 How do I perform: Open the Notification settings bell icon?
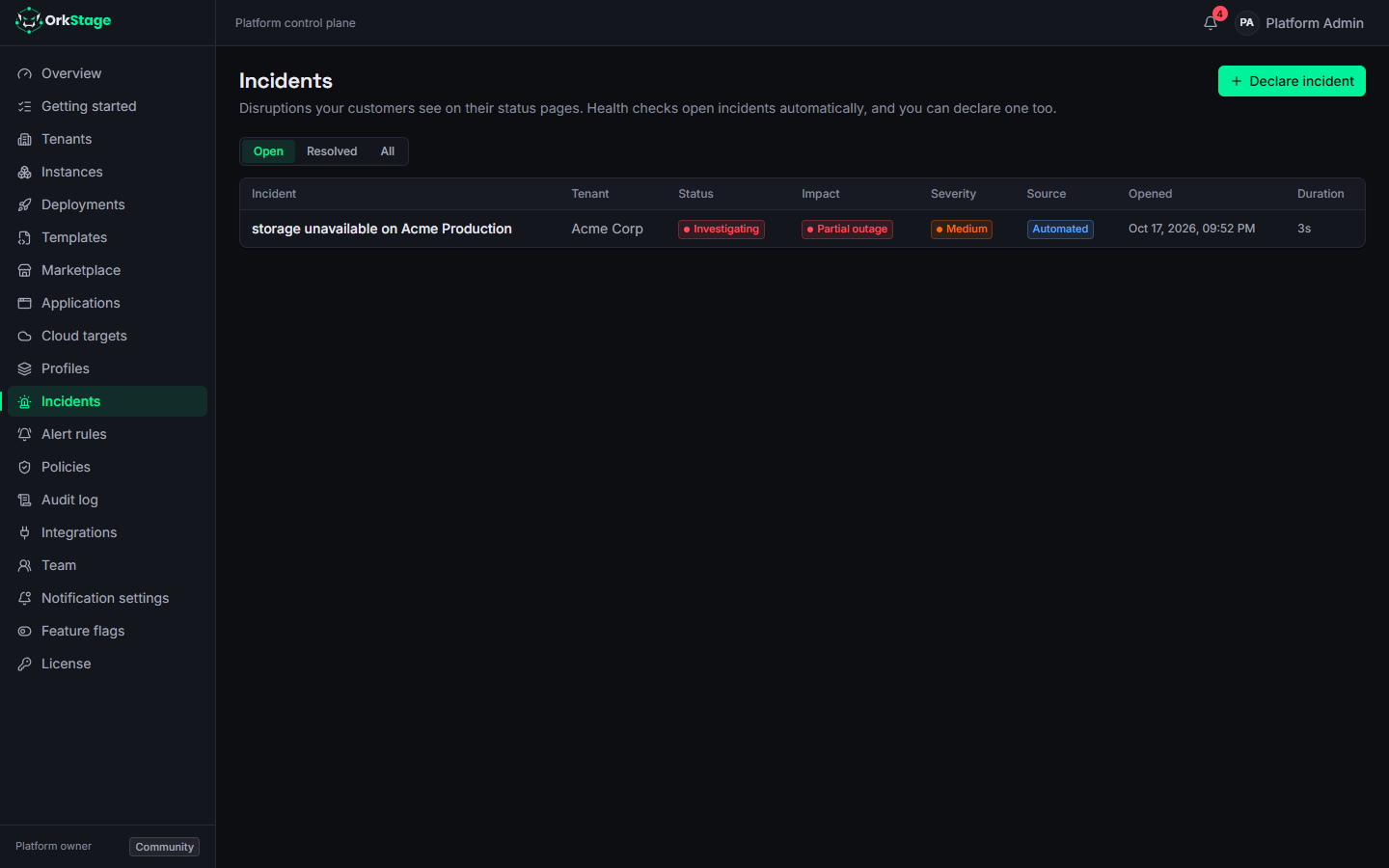tap(25, 598)
